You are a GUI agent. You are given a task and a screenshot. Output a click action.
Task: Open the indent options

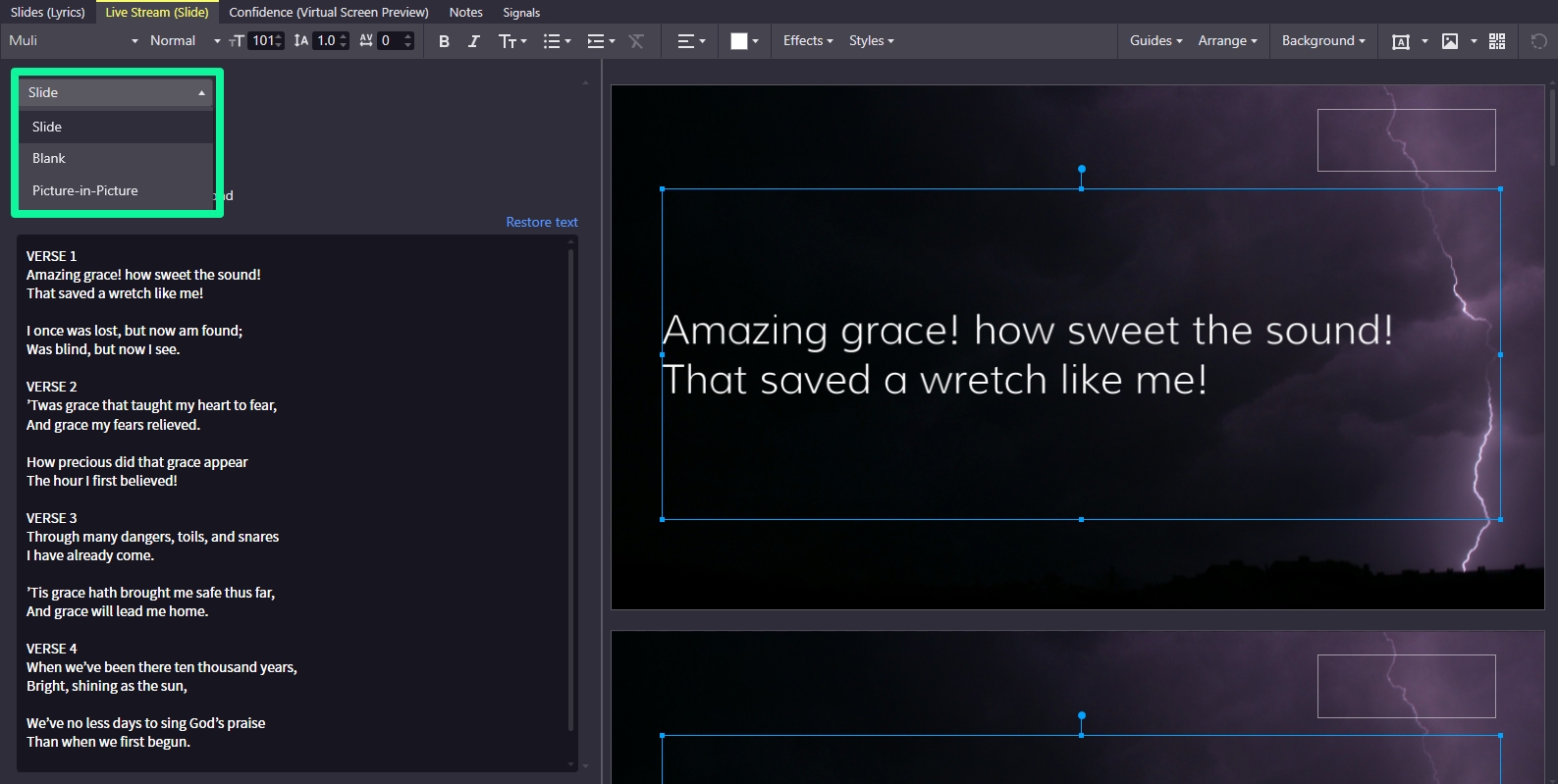coord(601,41)
